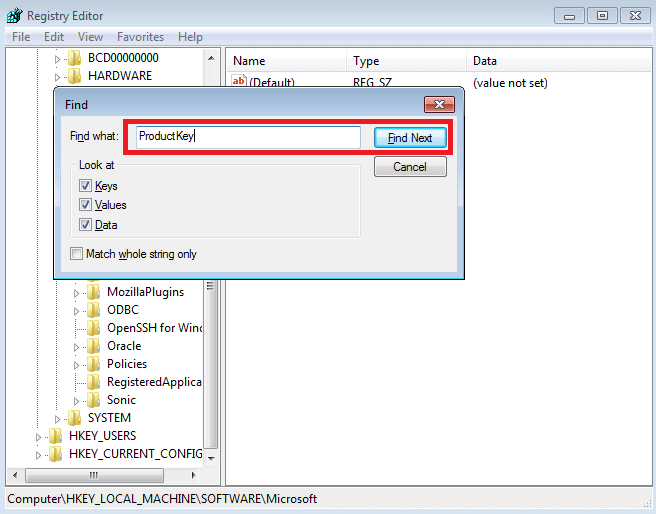The width and height of the screenshot is (656, 514).
Task: Open the Favorites menu
Action: pos(140,37)
